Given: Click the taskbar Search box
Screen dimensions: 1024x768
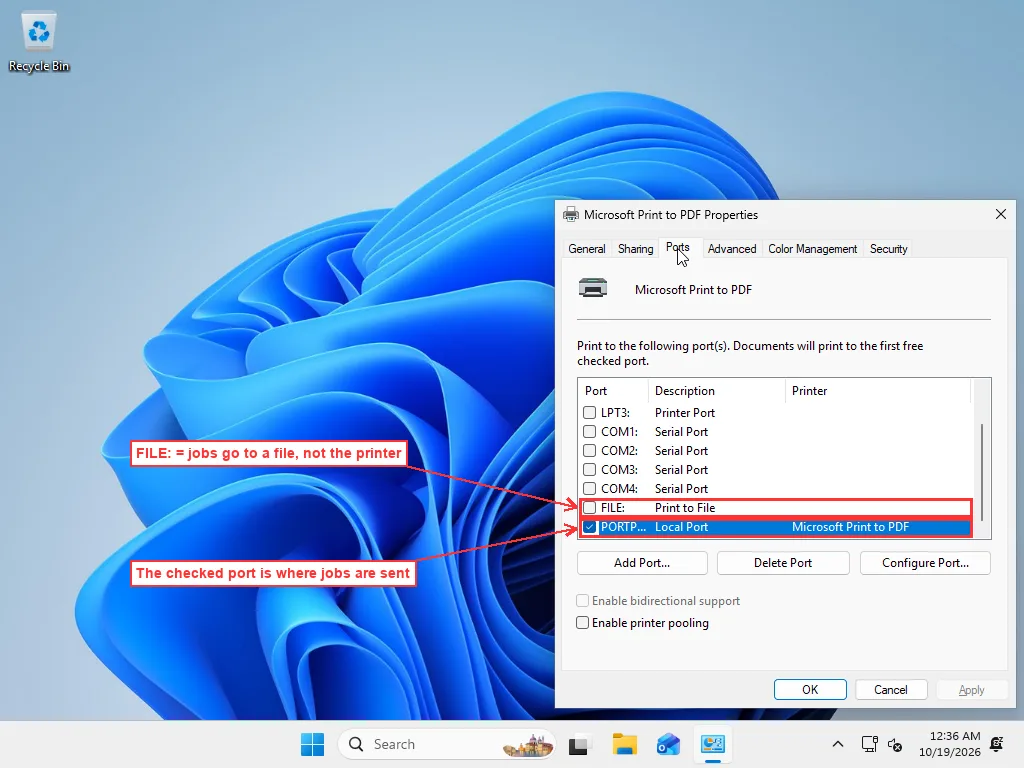Looking at the screenshot, I should tap(447, 744).
